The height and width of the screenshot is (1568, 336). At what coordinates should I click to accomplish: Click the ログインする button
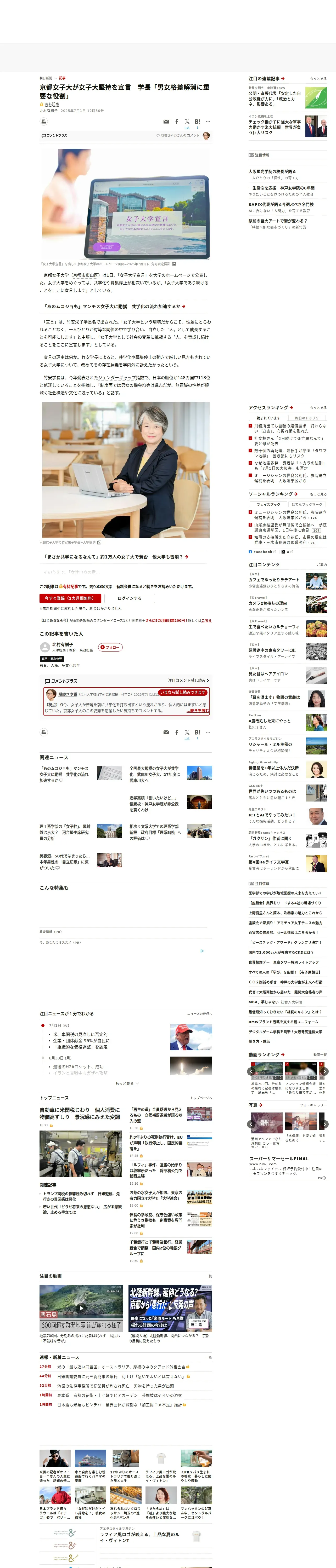(129, 598)
